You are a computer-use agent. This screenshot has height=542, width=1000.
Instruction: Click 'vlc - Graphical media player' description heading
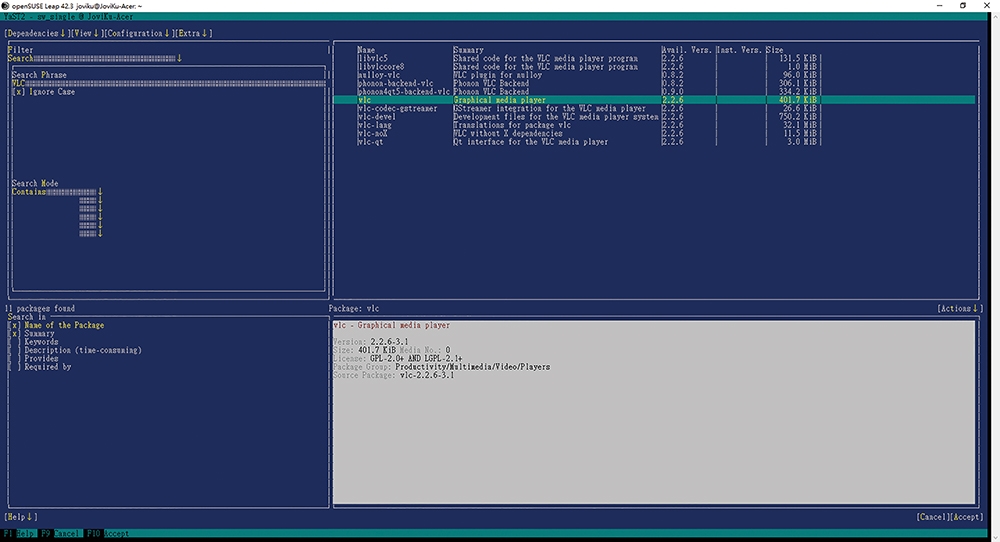coord(392,325)
